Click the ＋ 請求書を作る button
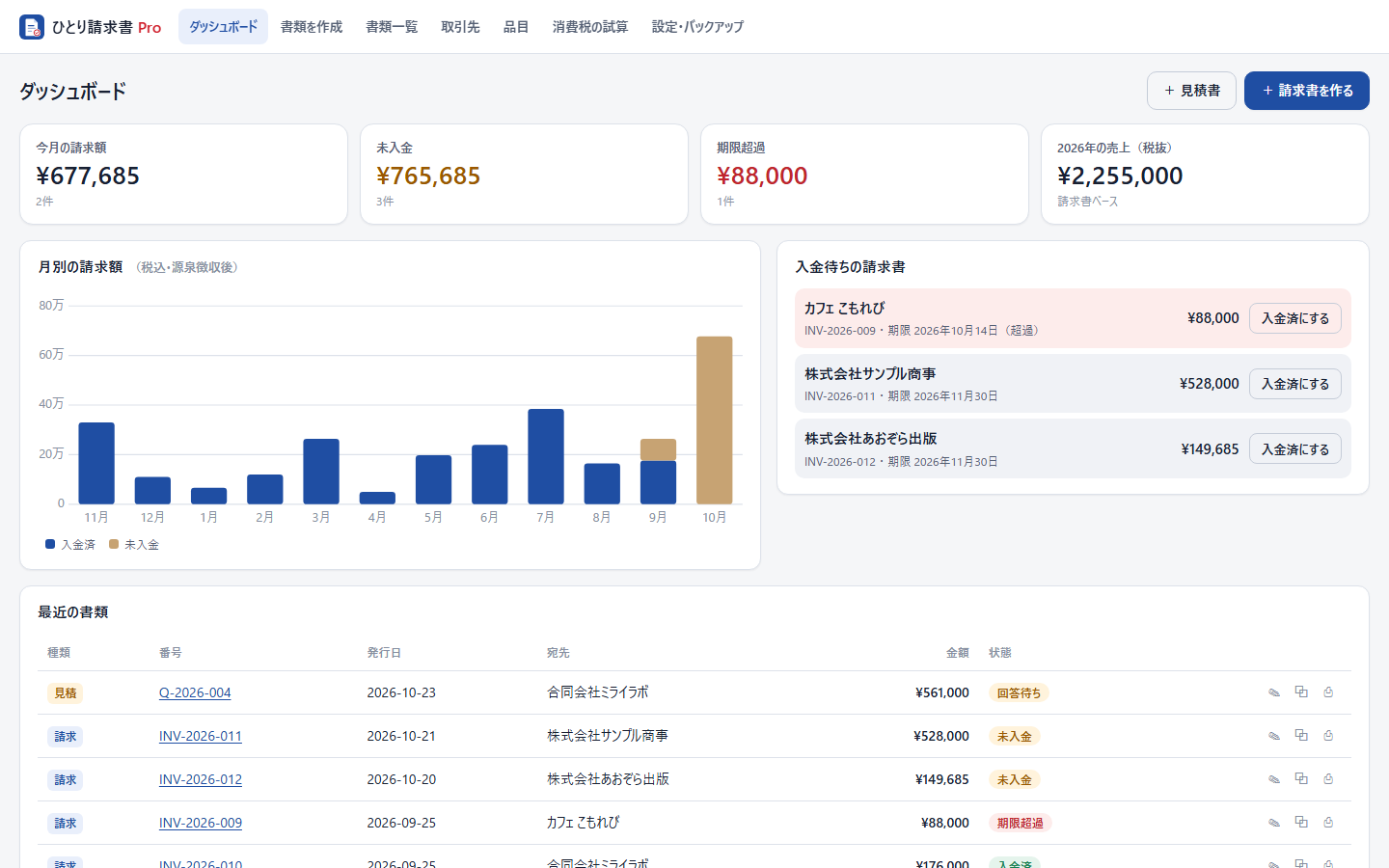 tap(1307, 91)
